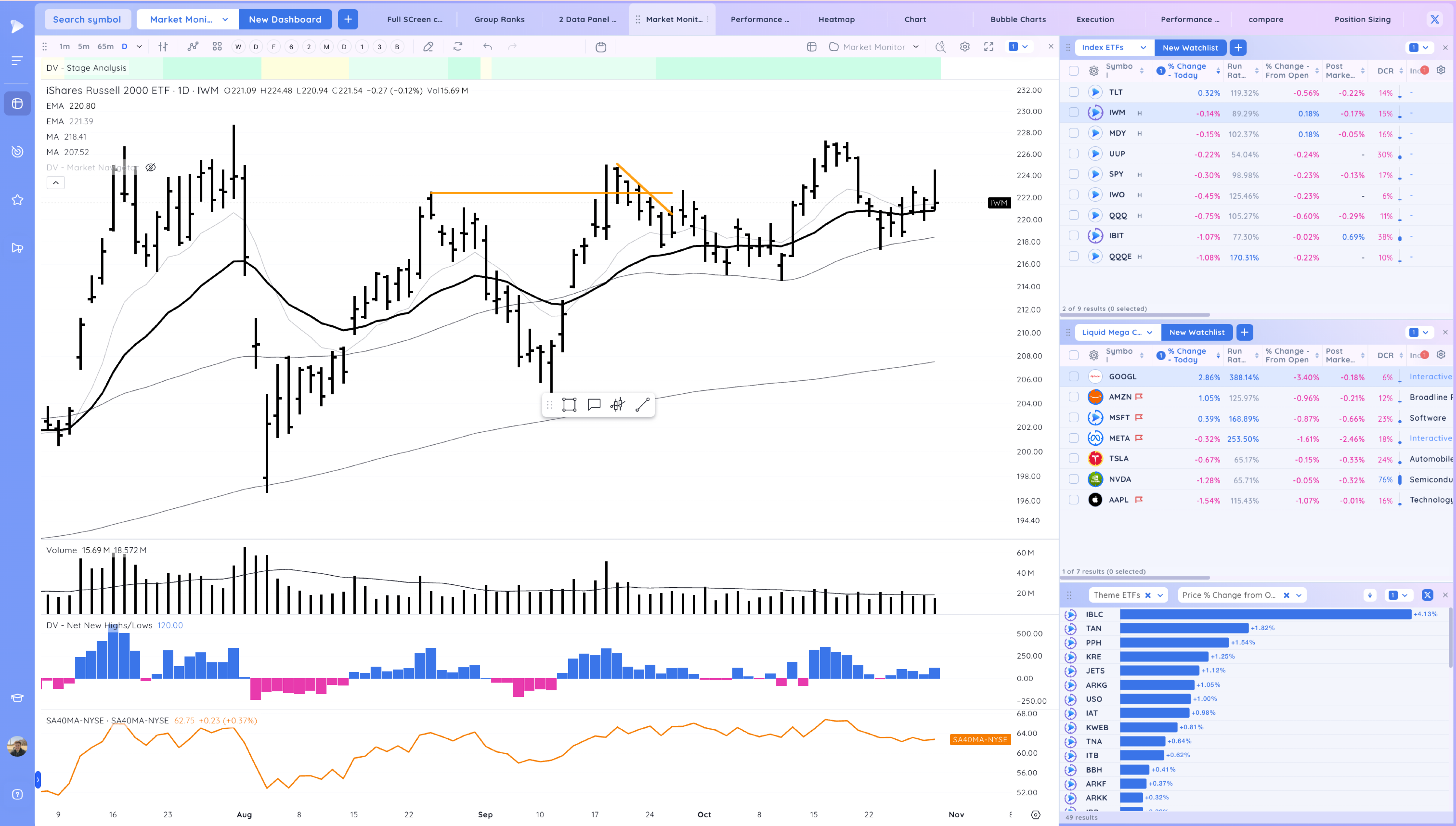
Task: Switch to the Heatmap tab
Action: pos(836,19)
